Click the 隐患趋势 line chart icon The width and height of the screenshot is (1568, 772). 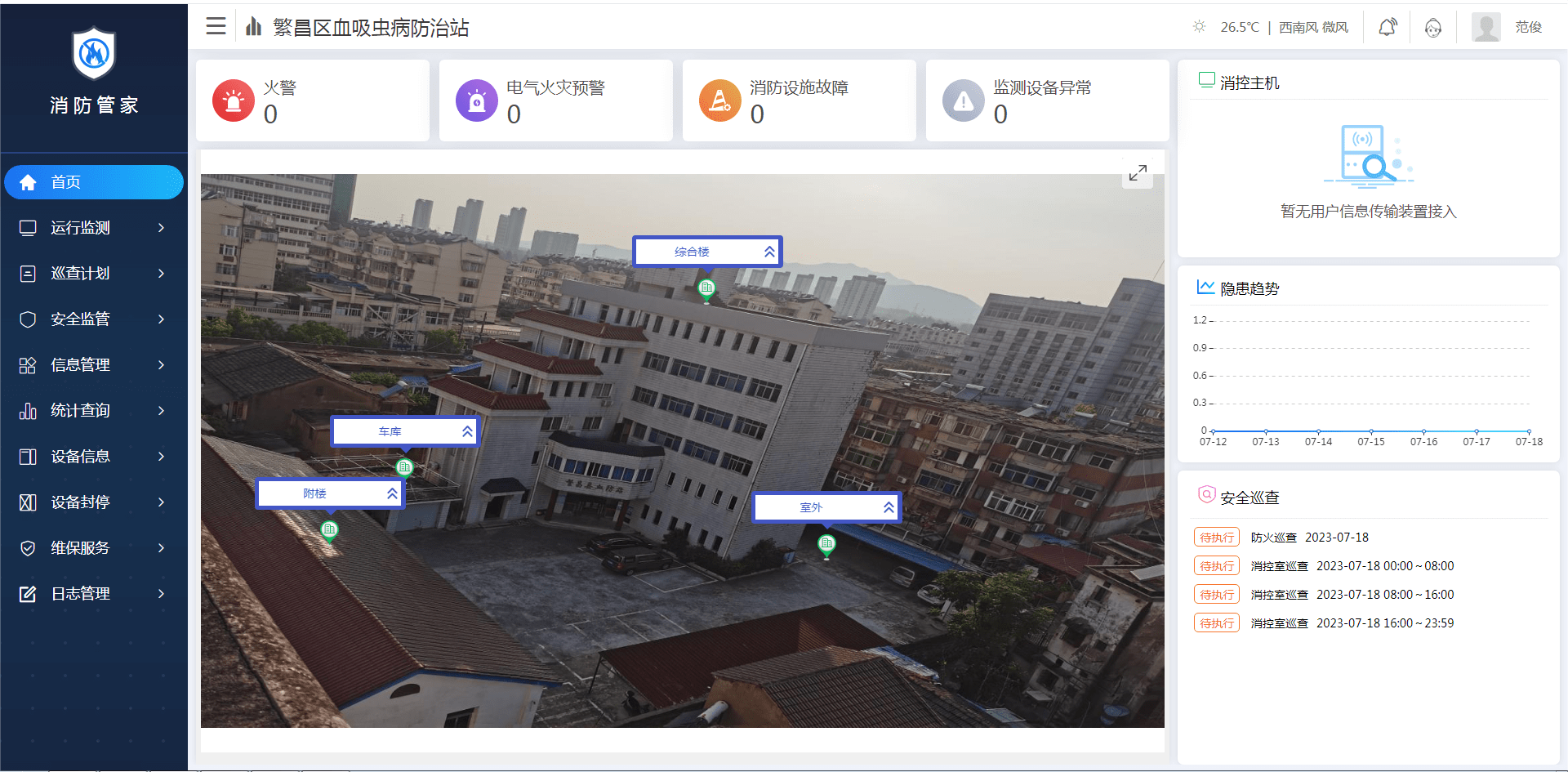pos(1205,286)
